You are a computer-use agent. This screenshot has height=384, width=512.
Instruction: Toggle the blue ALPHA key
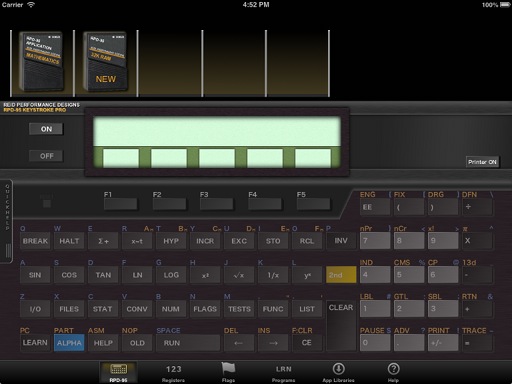69,343
